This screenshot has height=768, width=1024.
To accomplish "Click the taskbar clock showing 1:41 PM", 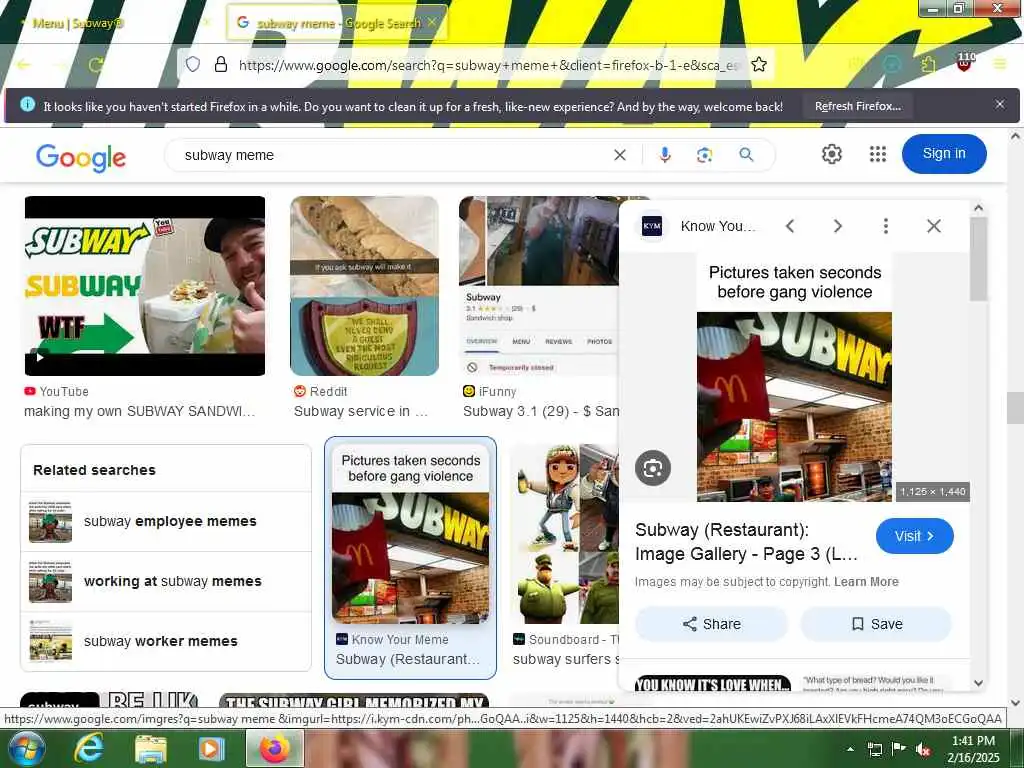I will [972, 748].
